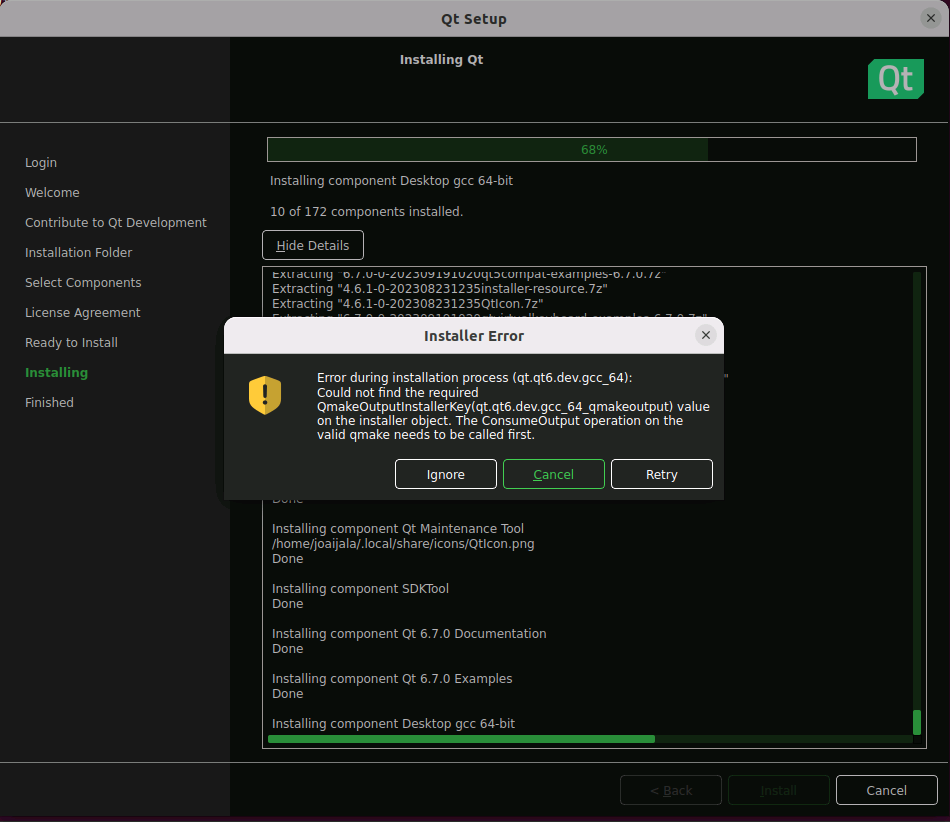Image resolution: width=950 pixels, height=822 pixels.
Task: Click the 'Installing Qt' page heading
Action: point(442,59)
